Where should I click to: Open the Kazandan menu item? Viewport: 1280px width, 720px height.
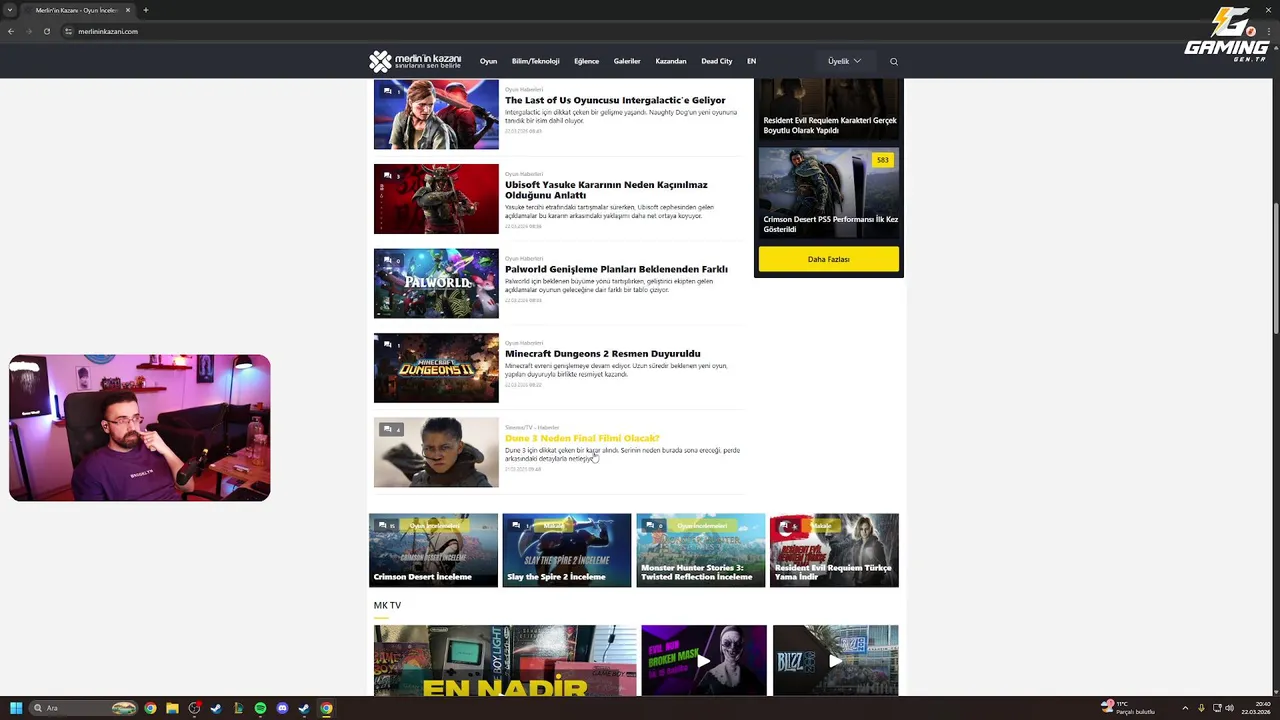[671, 61]
